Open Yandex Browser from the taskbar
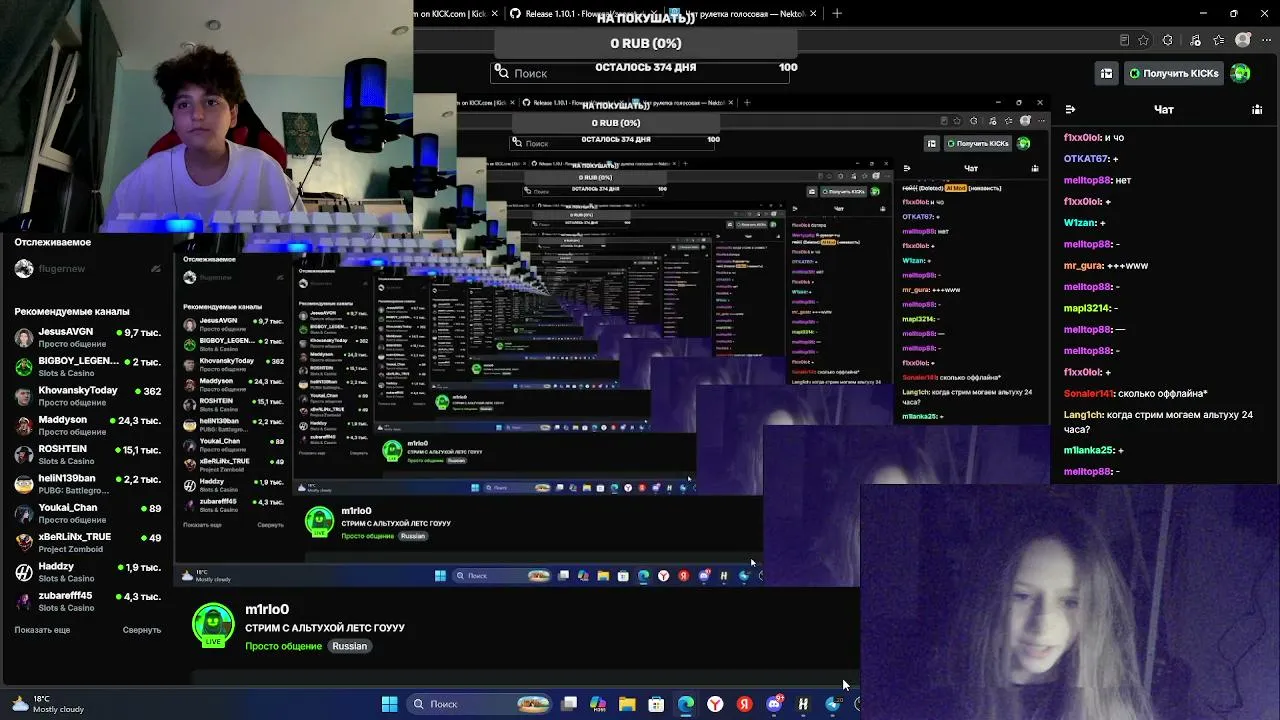The height and width of the screenshot is (720, 1280). [x=715, y=704]
